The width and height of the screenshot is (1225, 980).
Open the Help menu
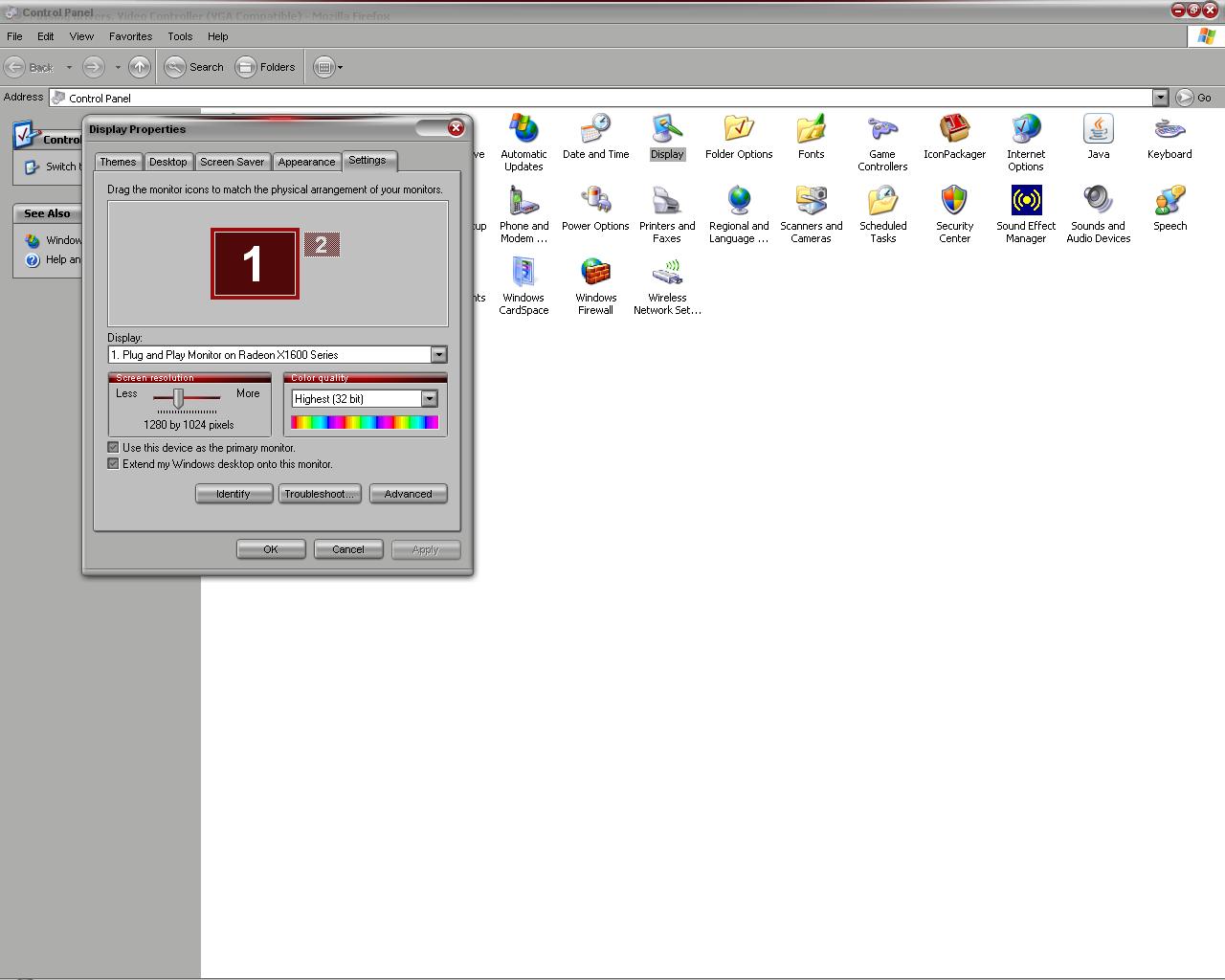217,36
